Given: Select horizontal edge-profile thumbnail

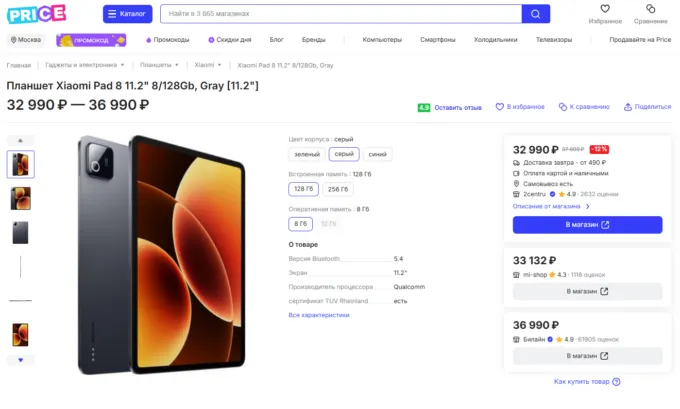Looking at the screenshot, I should [20, 300].
